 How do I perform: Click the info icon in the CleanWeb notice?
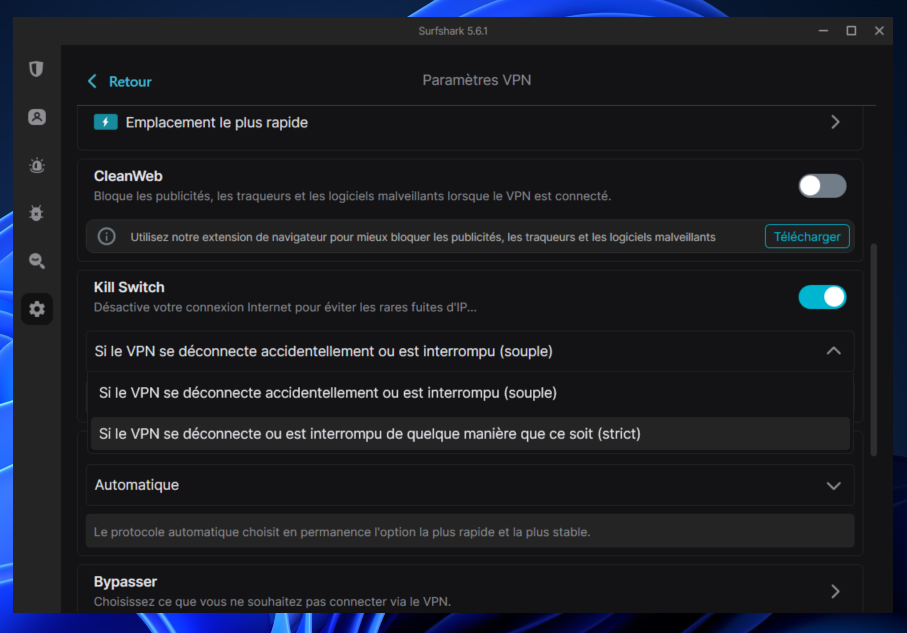[106, 236]
